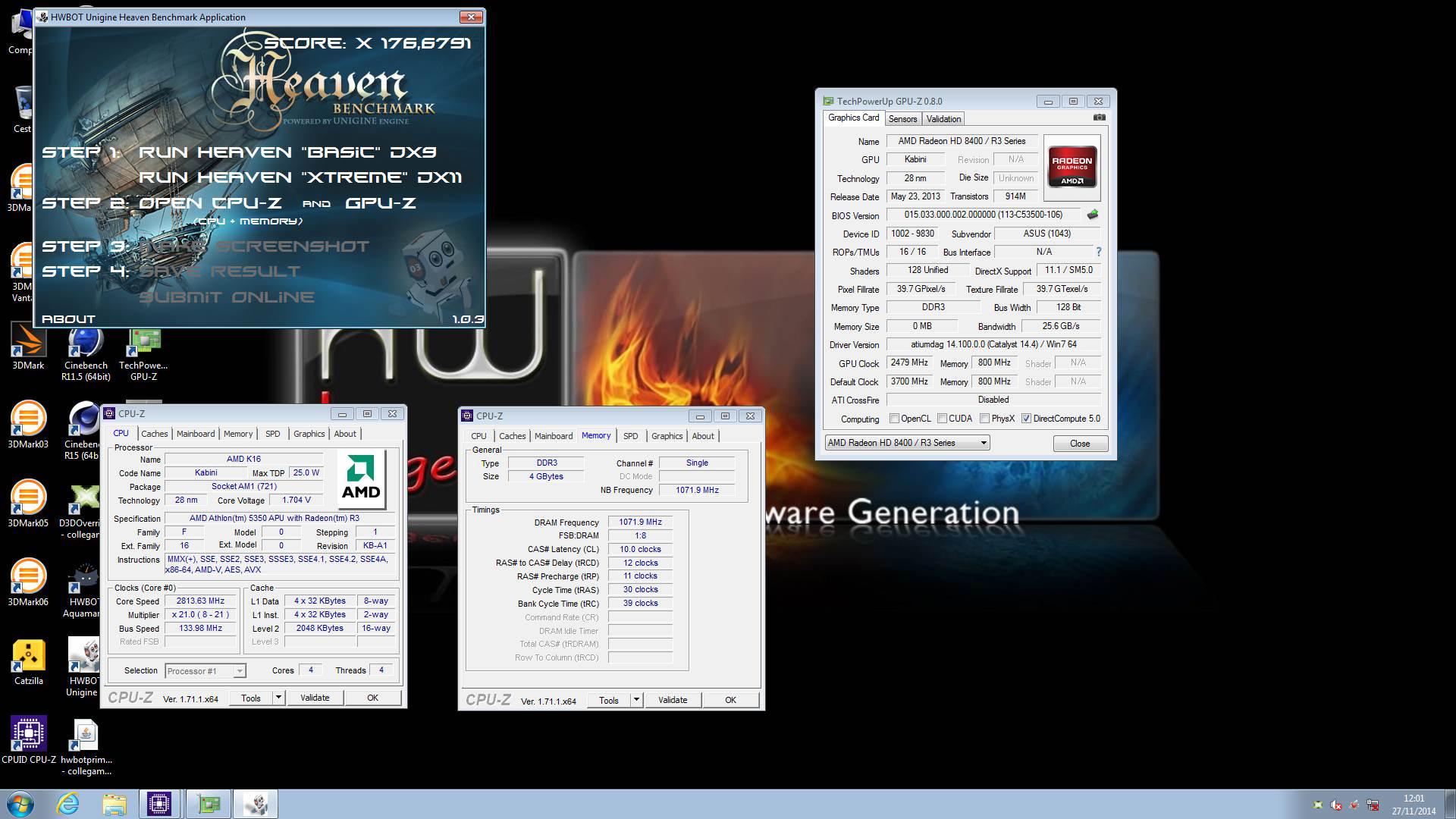Switch to GPU-Z taskbar button
This screenshot has height=819, width=1456.
click(209, 804)
